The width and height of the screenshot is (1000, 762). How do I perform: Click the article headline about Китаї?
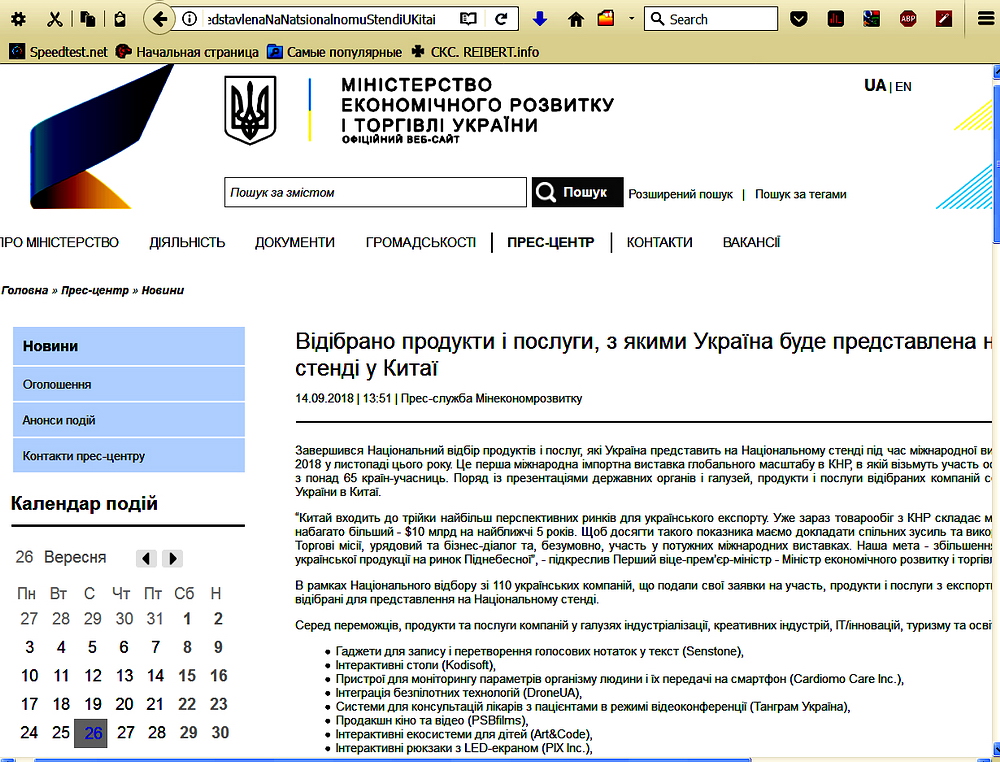click(644, 355)
